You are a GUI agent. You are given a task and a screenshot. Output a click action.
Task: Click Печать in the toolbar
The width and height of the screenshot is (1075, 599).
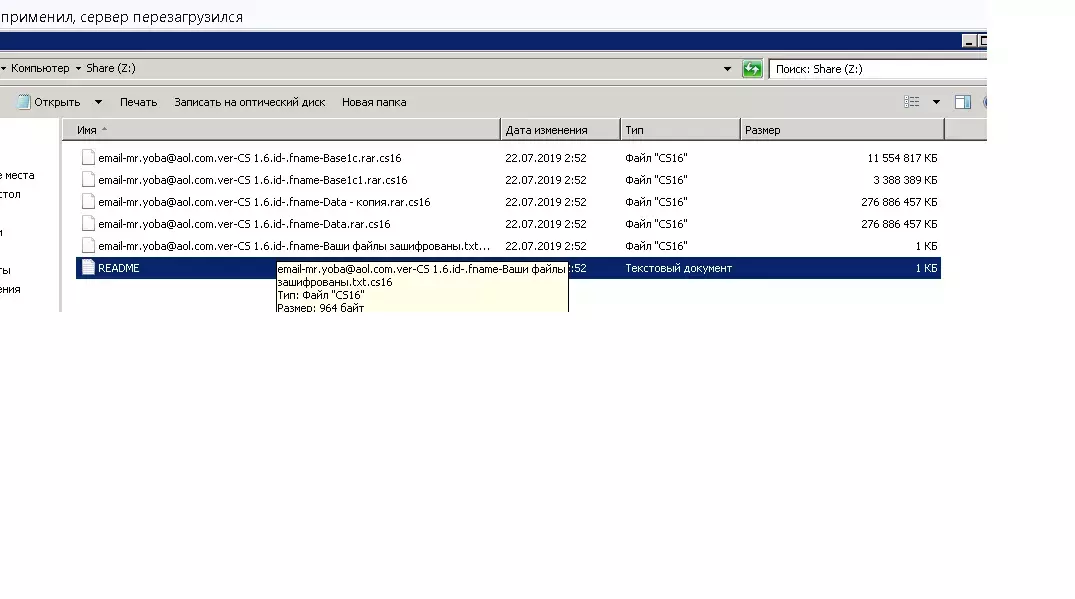coord(138,102)
